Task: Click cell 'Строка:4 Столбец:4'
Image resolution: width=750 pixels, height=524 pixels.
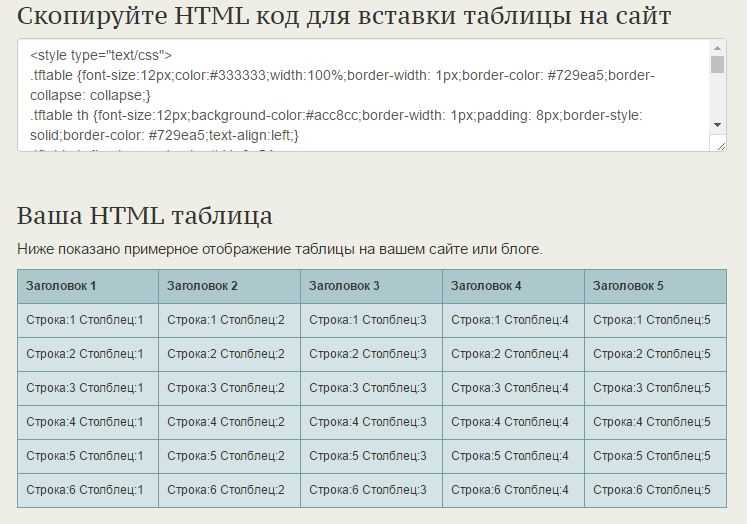Action: (x=514, y=422)
